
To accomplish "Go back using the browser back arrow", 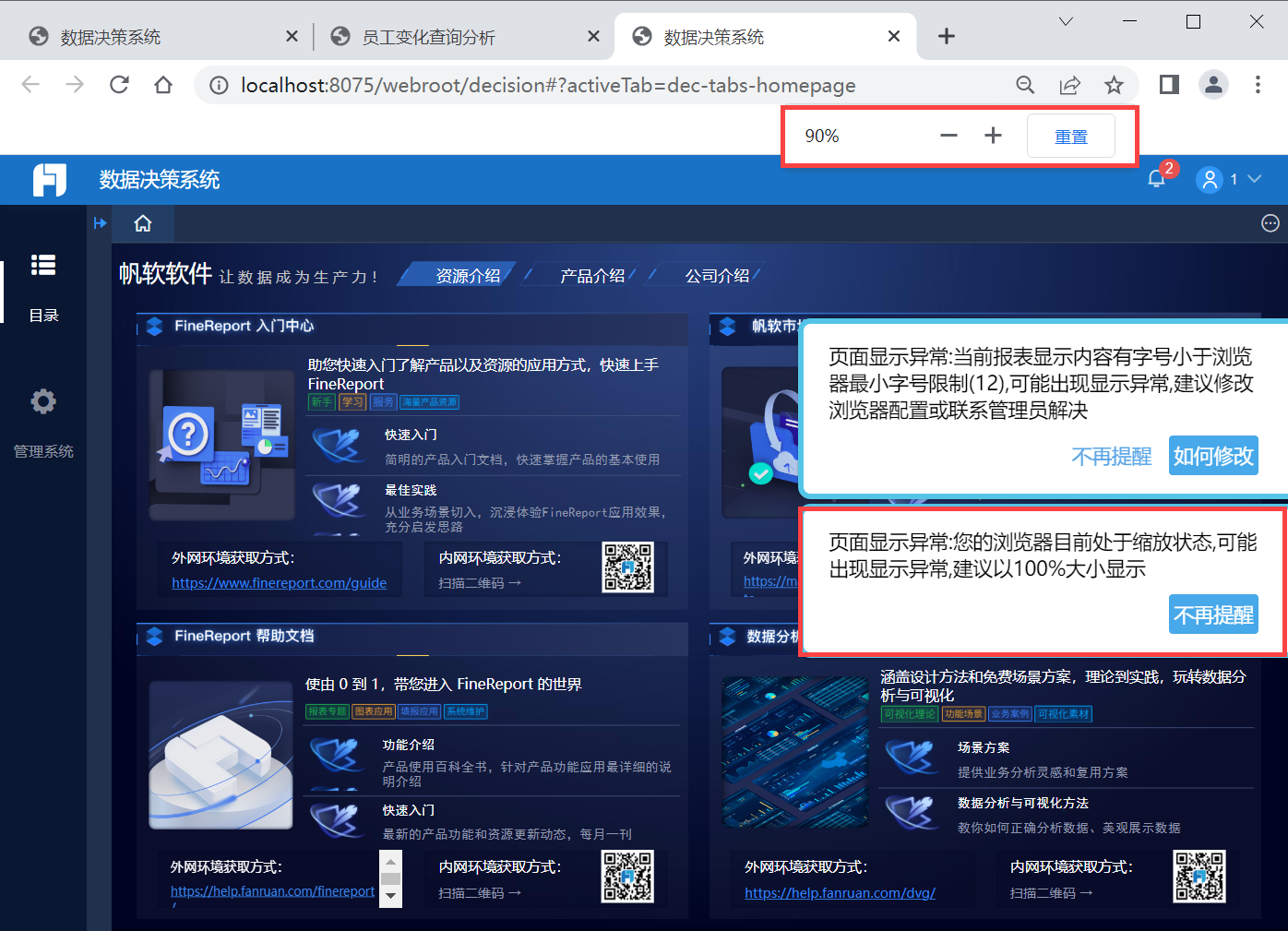I will 30,85.
